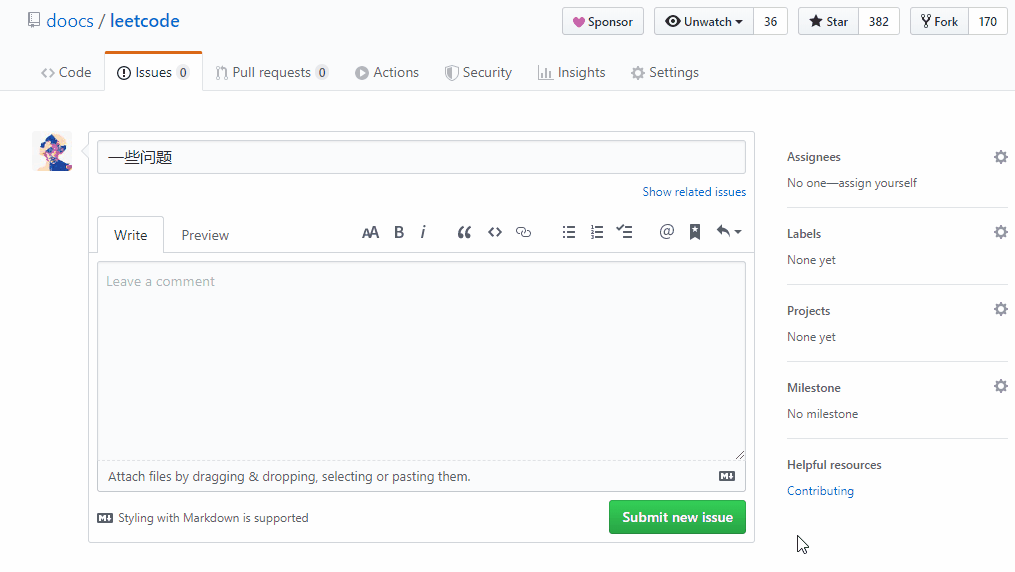
Task: Click the Projects heading
Action: coord(809,311)
